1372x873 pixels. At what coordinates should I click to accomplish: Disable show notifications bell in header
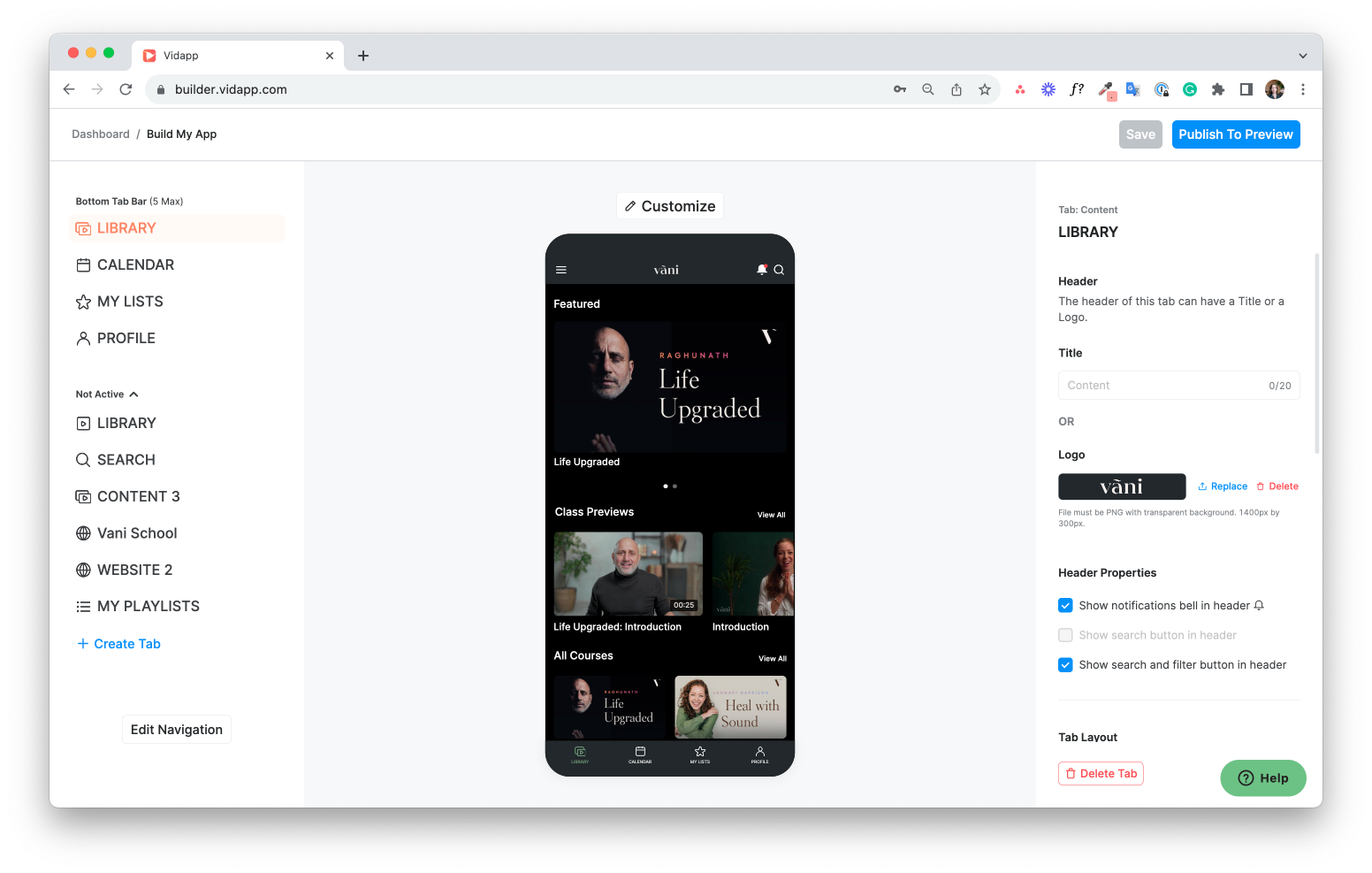click(x=1065, y=606)
